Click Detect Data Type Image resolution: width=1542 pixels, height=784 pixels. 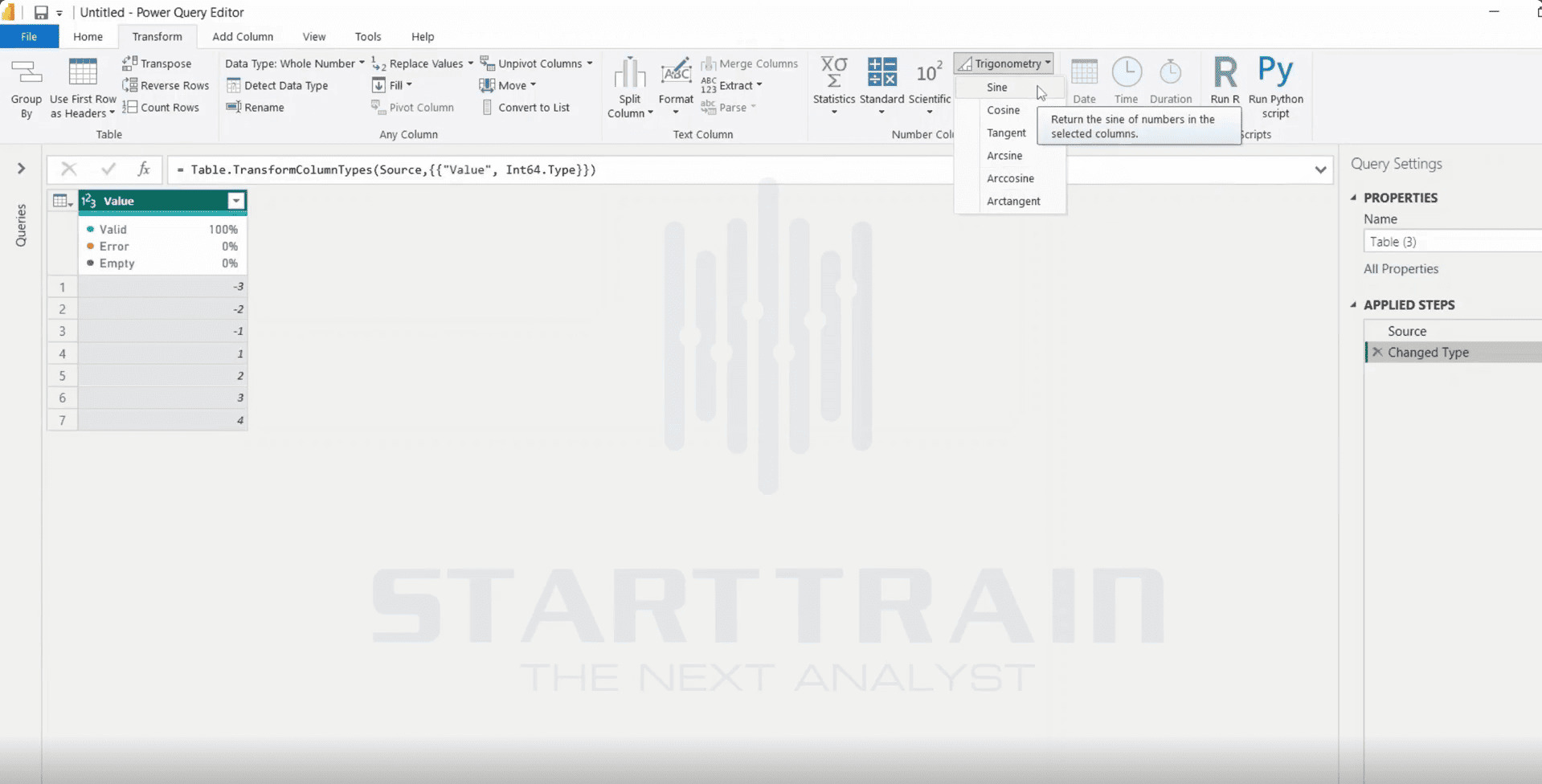coord(277,85)
